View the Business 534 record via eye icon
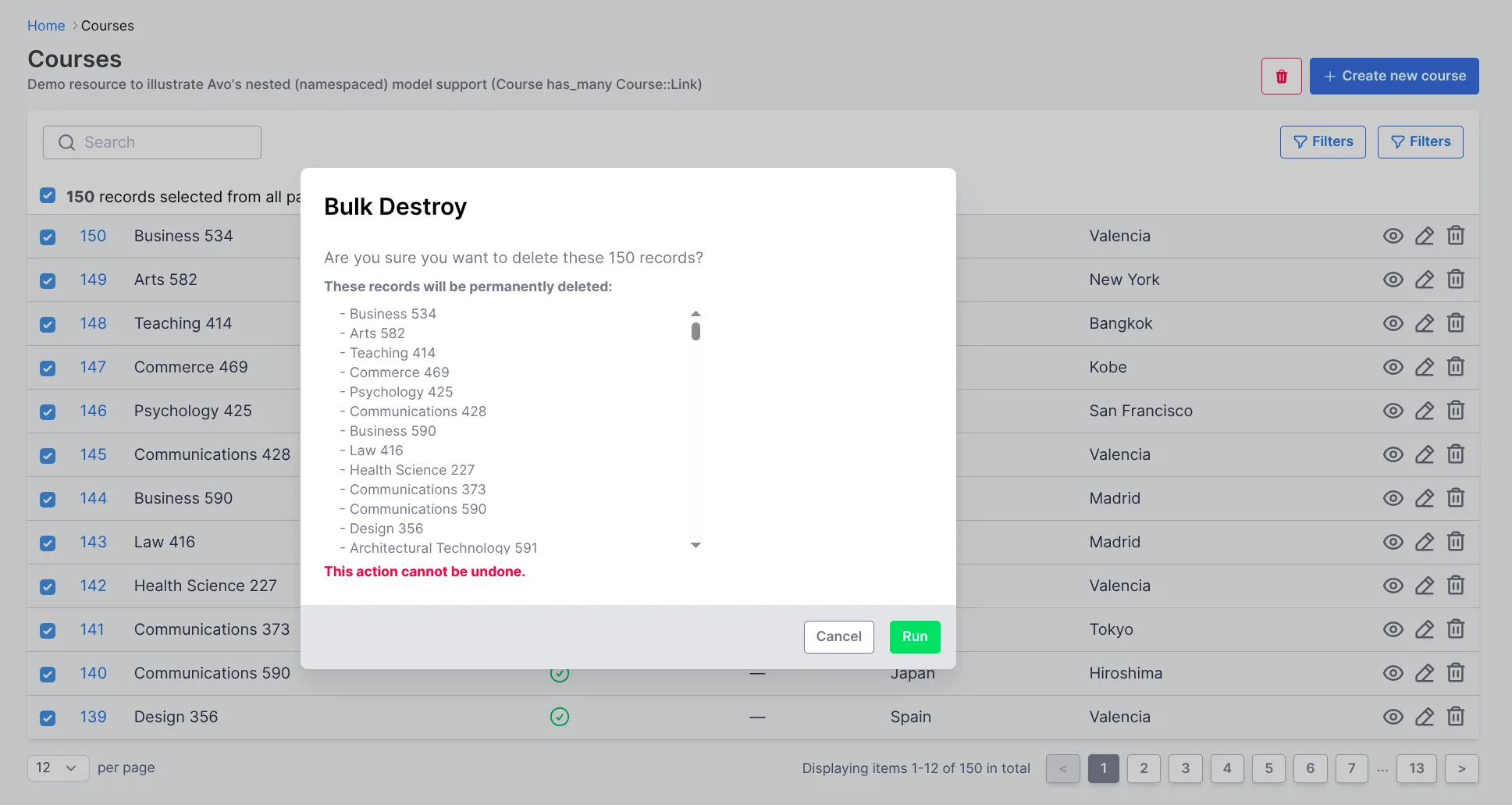 pos(1393,236)
